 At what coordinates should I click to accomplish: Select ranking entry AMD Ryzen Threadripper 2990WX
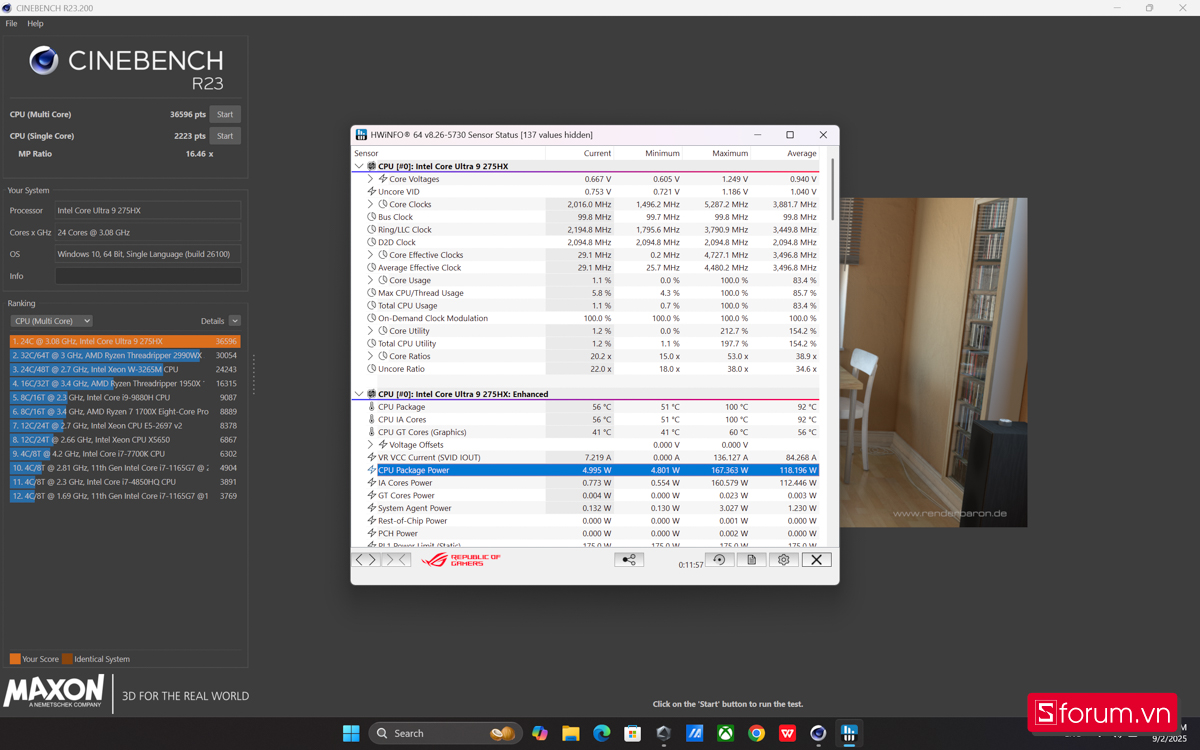click(x=125, y=355)
